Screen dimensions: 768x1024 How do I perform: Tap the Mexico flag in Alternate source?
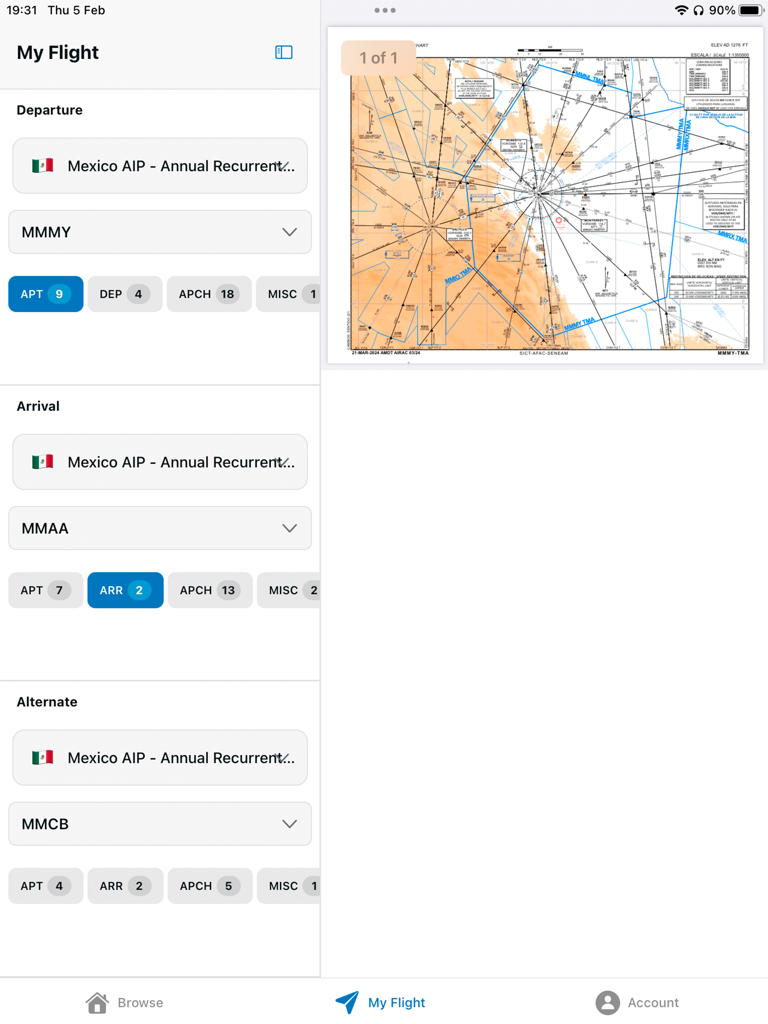click(x=42, y=758)
